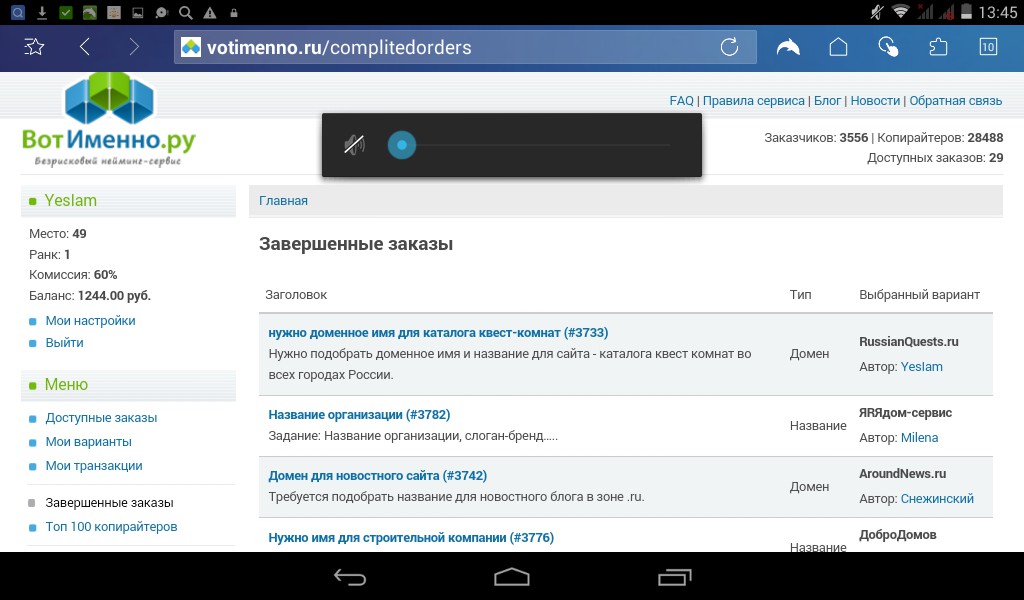Open author Milena profile link
Screen dimensions: 1024x600
(920, 437)
